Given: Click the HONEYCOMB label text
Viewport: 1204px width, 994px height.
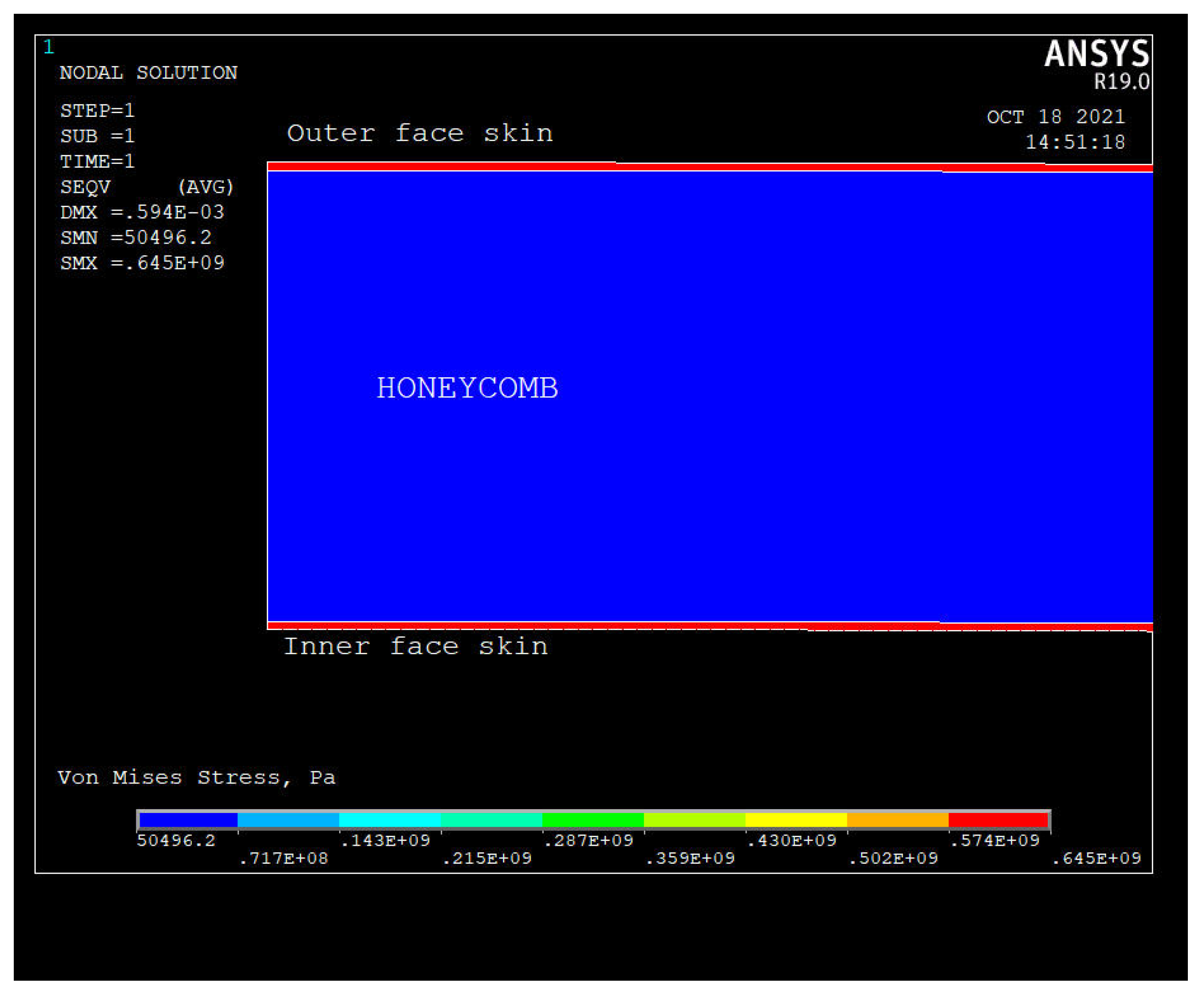Looking at the screenshot, I should coord(467,388).
